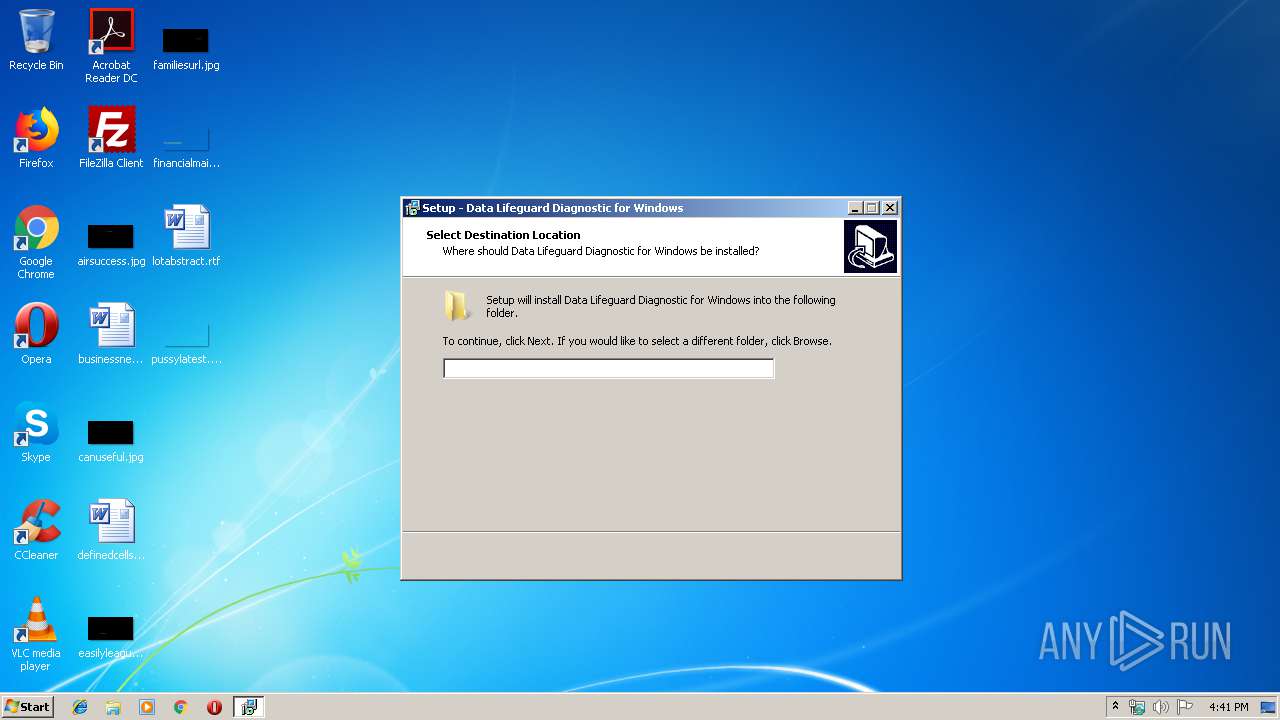The width and height of the screenshot is (1280, 720).
Task: Close the Setup window
Action: coord(890,208)
